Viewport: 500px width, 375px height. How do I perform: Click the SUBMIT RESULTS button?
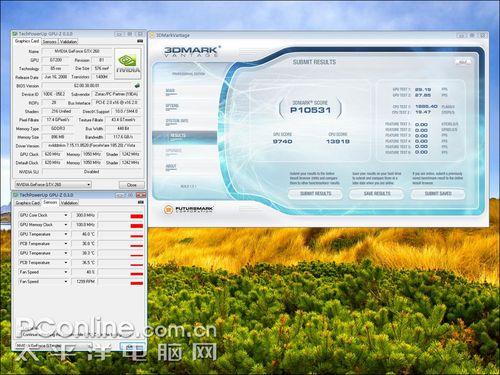click(x=315, y=194)
